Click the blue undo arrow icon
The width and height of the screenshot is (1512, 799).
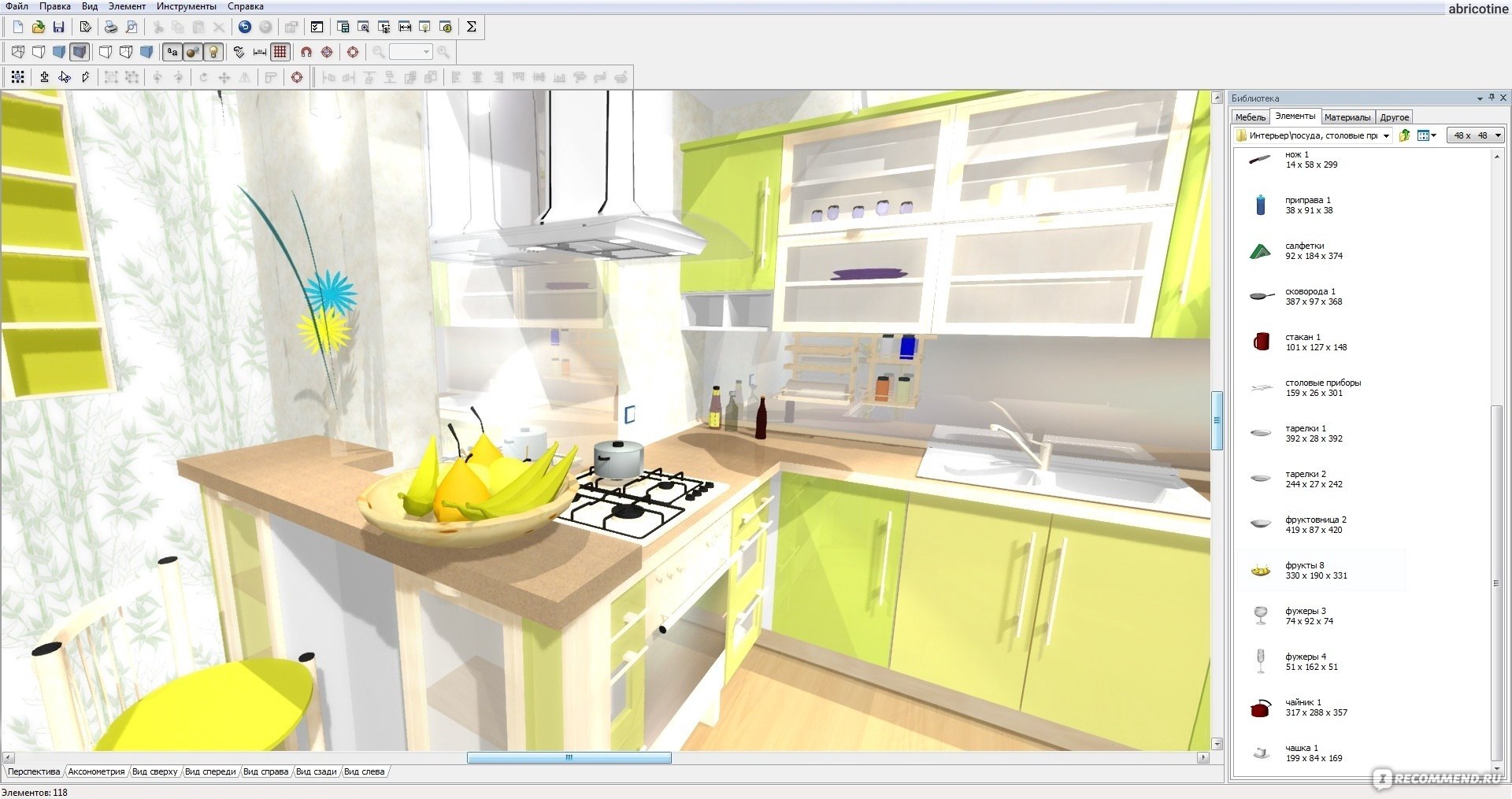pyautogui.click(x=245, y=27)
